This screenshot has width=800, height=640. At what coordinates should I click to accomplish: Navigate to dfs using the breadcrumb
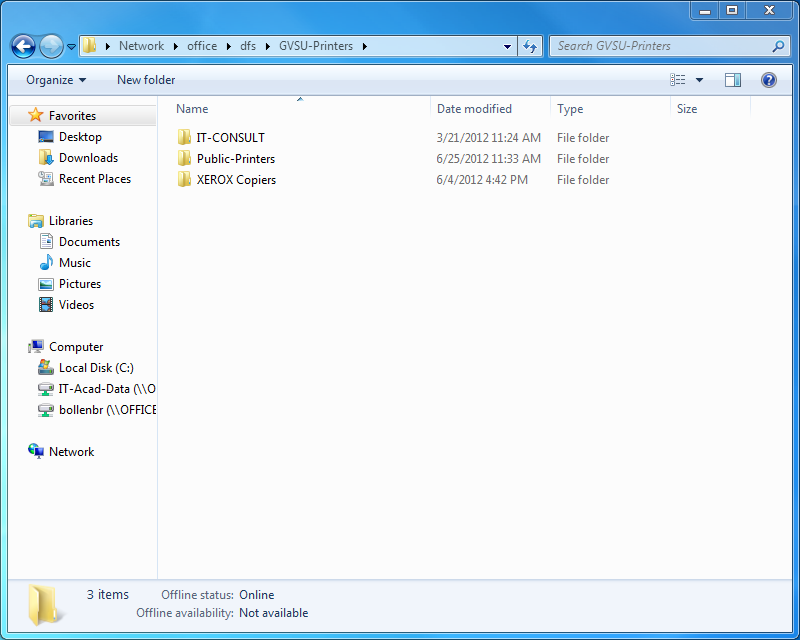[247, 46]
